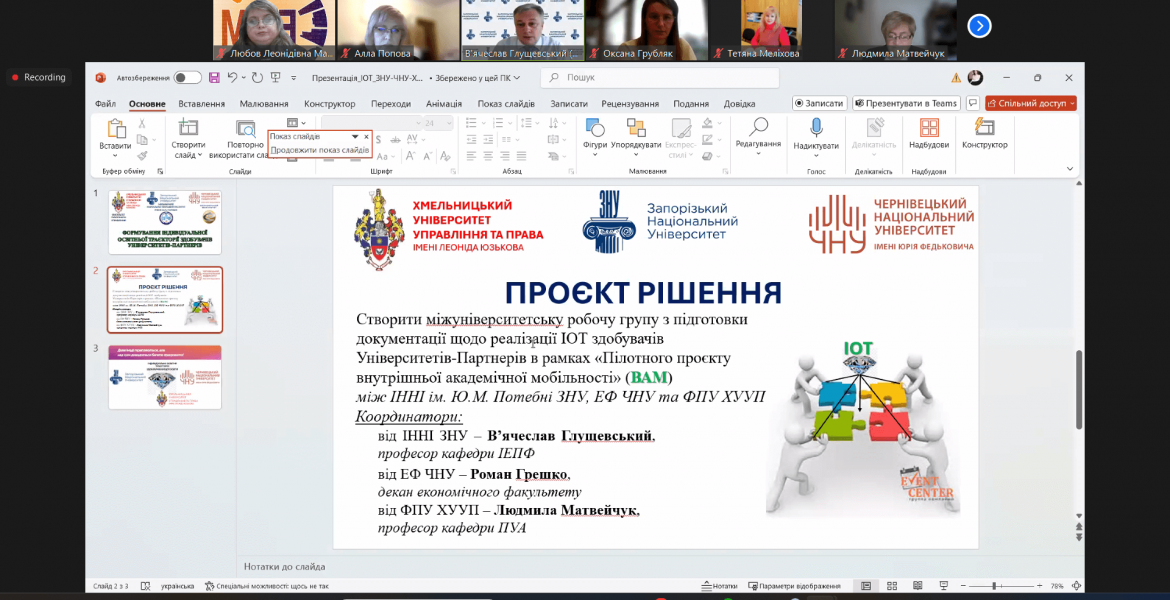Click 'Параметри відображення' in status bar
1170x600 pixels.
[x=794, y=586]
